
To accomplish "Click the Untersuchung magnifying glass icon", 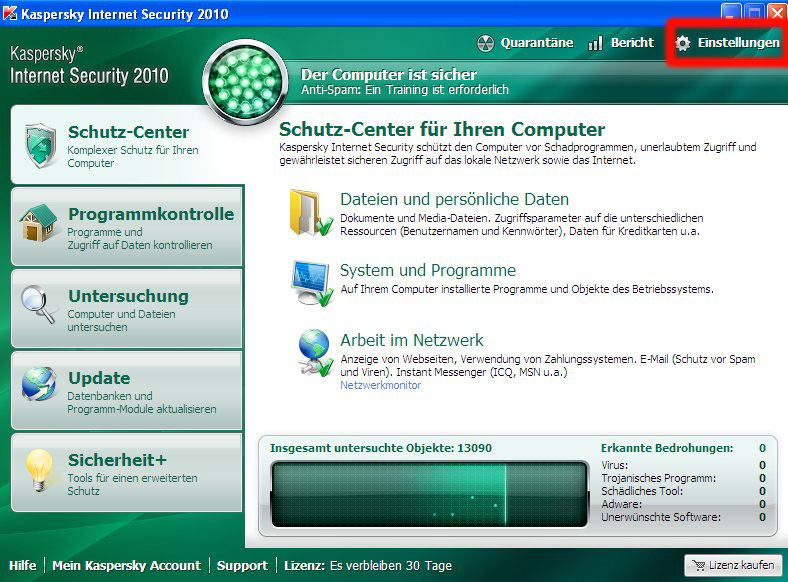I will click(39, 306).
